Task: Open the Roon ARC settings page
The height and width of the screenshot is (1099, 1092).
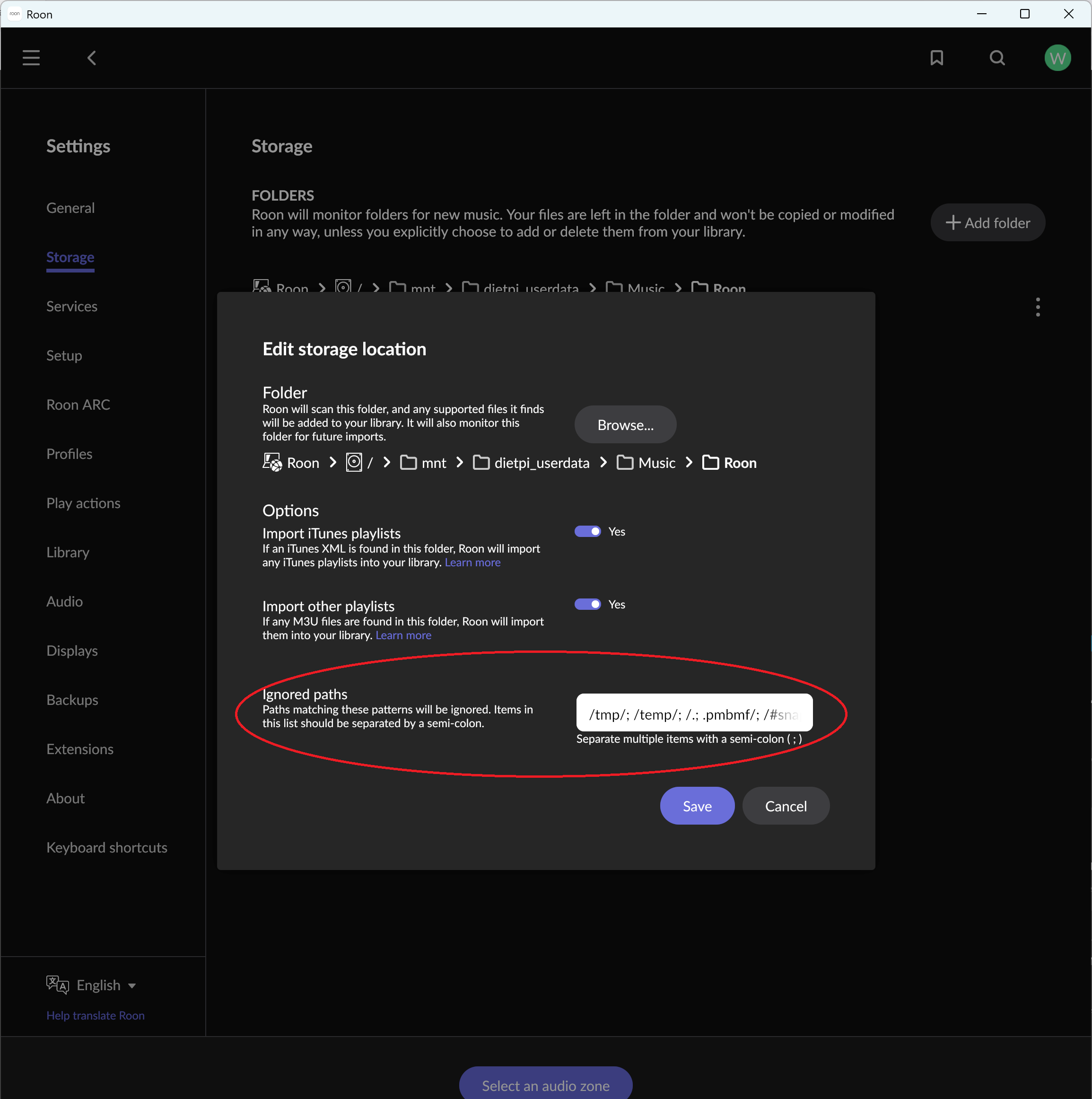Action: click(78, 404)
